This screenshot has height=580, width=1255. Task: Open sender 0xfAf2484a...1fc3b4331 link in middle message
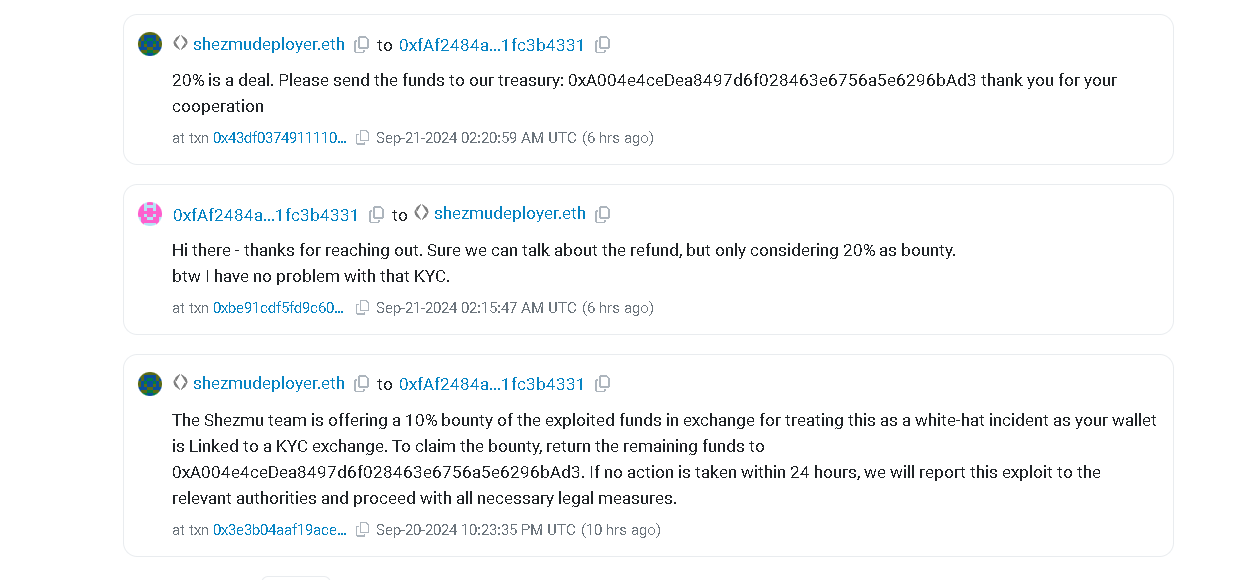click(265, 215)
